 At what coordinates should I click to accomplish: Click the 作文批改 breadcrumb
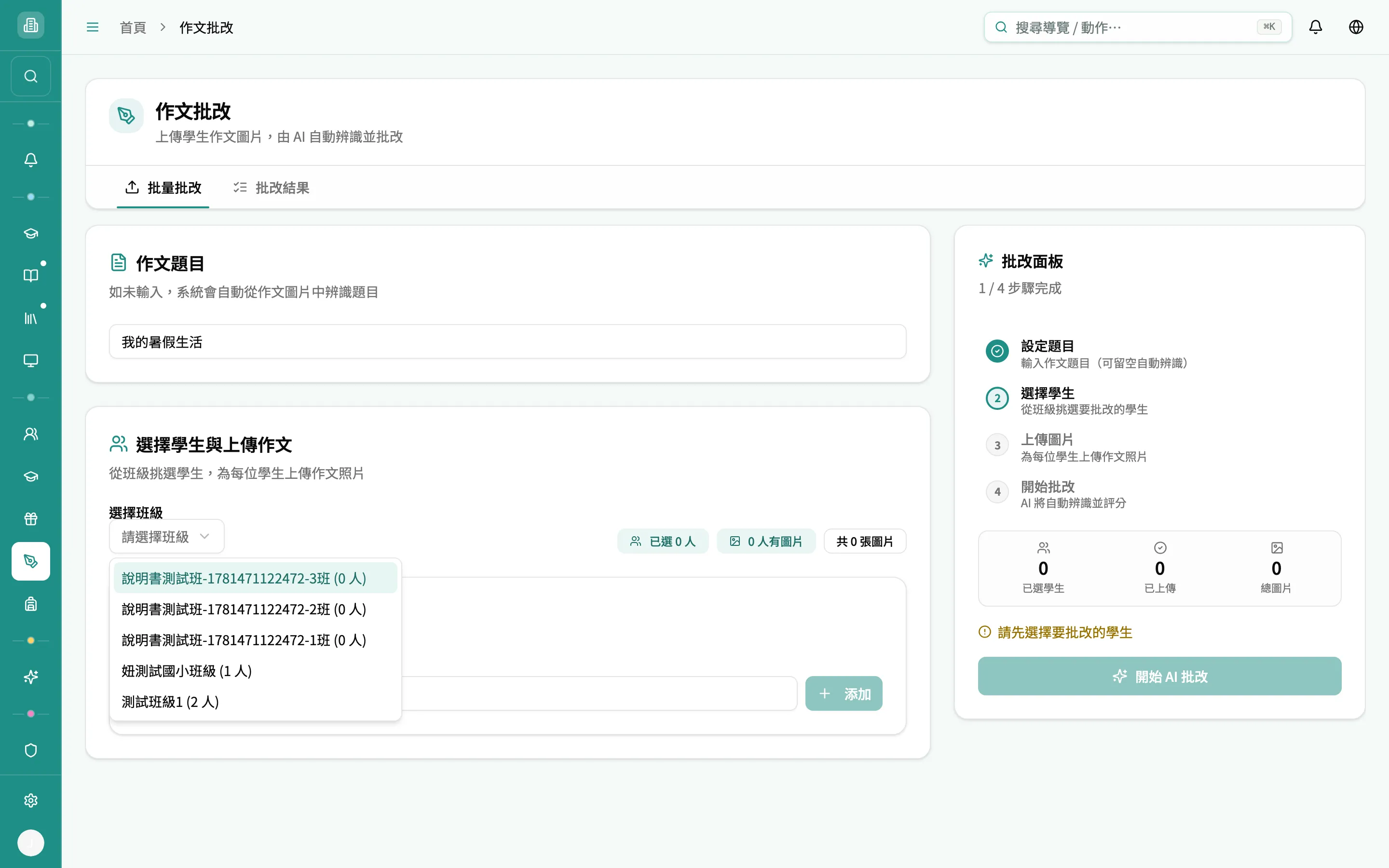pyautogui.click(x=206, y=27)
